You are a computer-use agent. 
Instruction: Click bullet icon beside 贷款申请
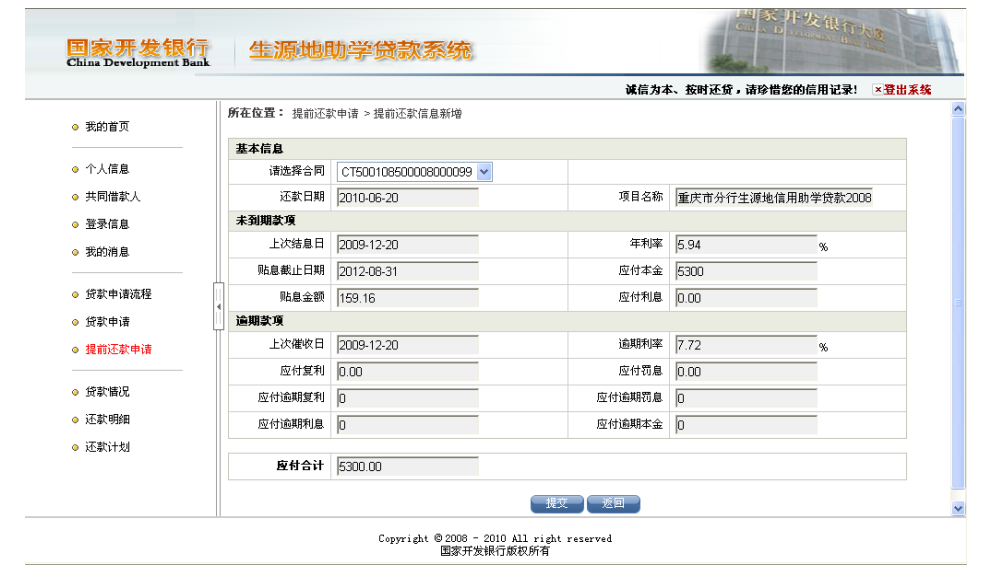tap(75, 323)
